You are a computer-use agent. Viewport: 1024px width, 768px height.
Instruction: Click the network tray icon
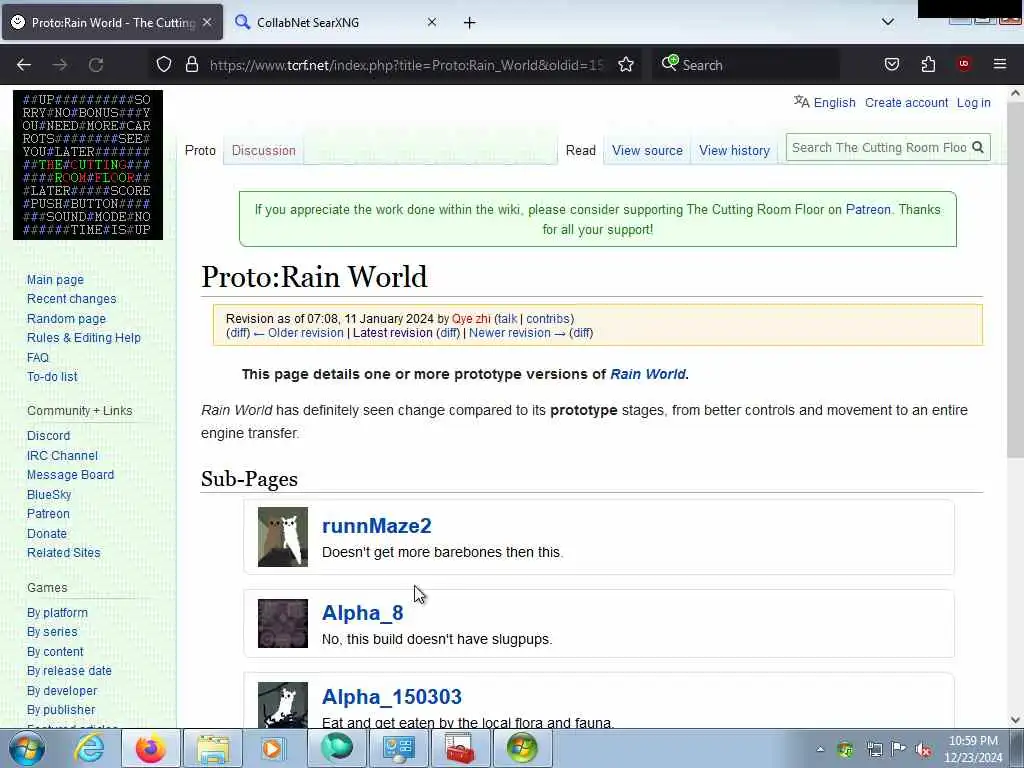[874, 750]
